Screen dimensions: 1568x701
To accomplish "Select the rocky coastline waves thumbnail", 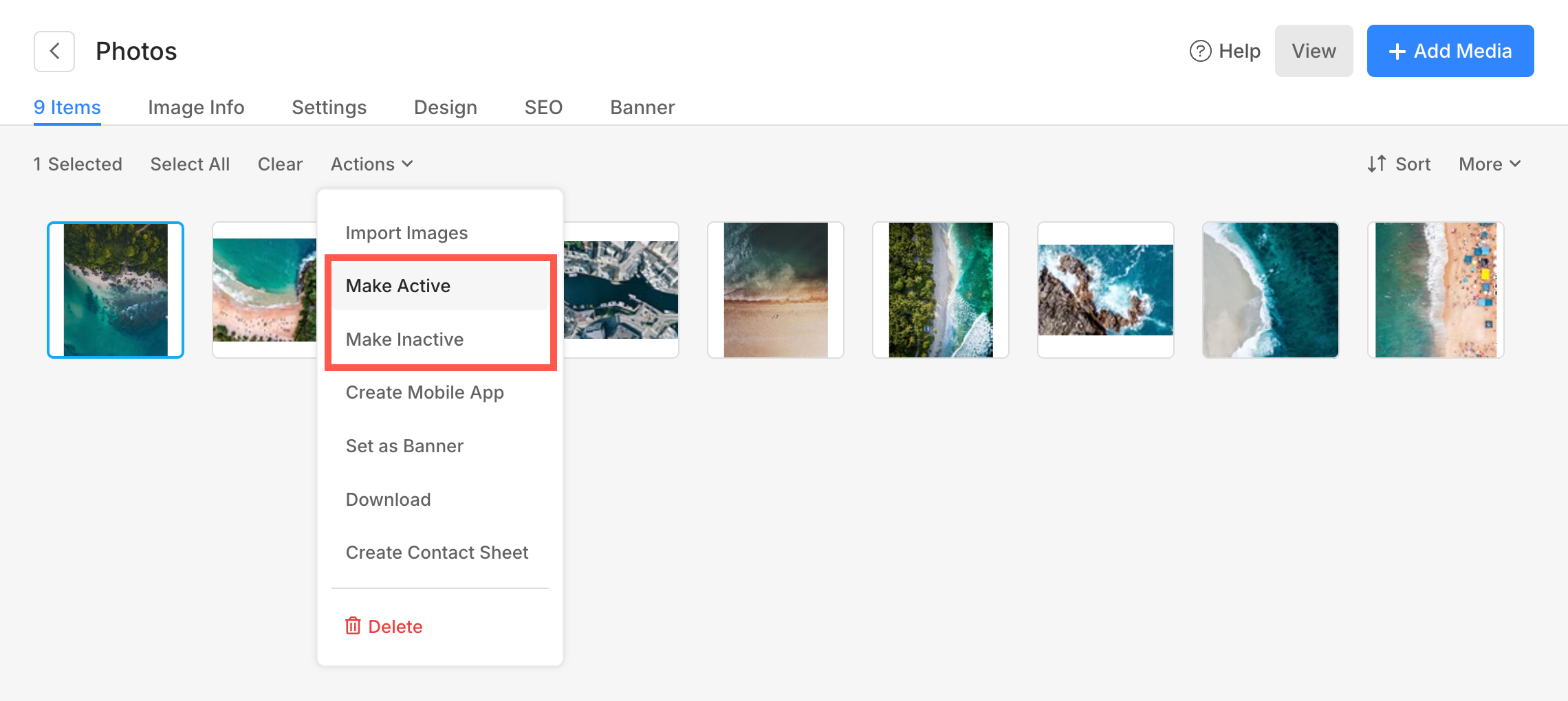I will coord(1105,290).
